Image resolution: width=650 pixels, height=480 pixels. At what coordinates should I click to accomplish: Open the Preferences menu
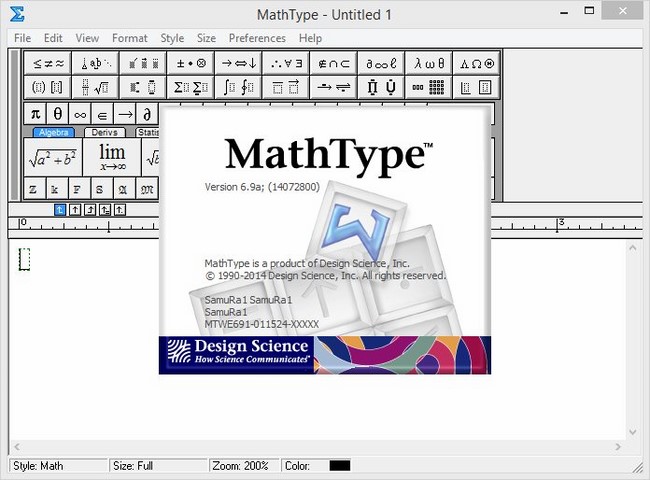tap(257, 38)
